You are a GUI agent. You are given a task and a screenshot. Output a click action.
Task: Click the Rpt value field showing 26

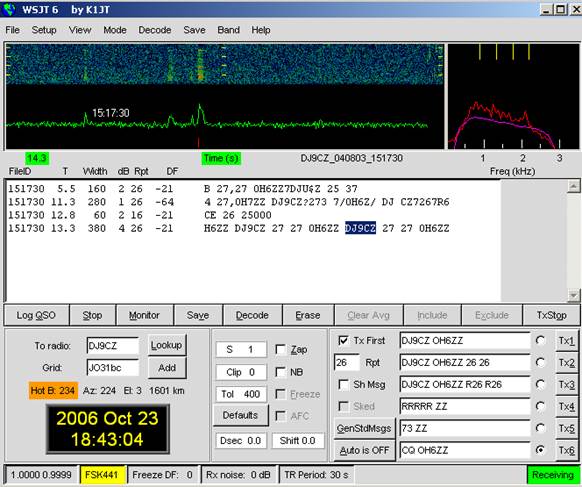[347, 362]
